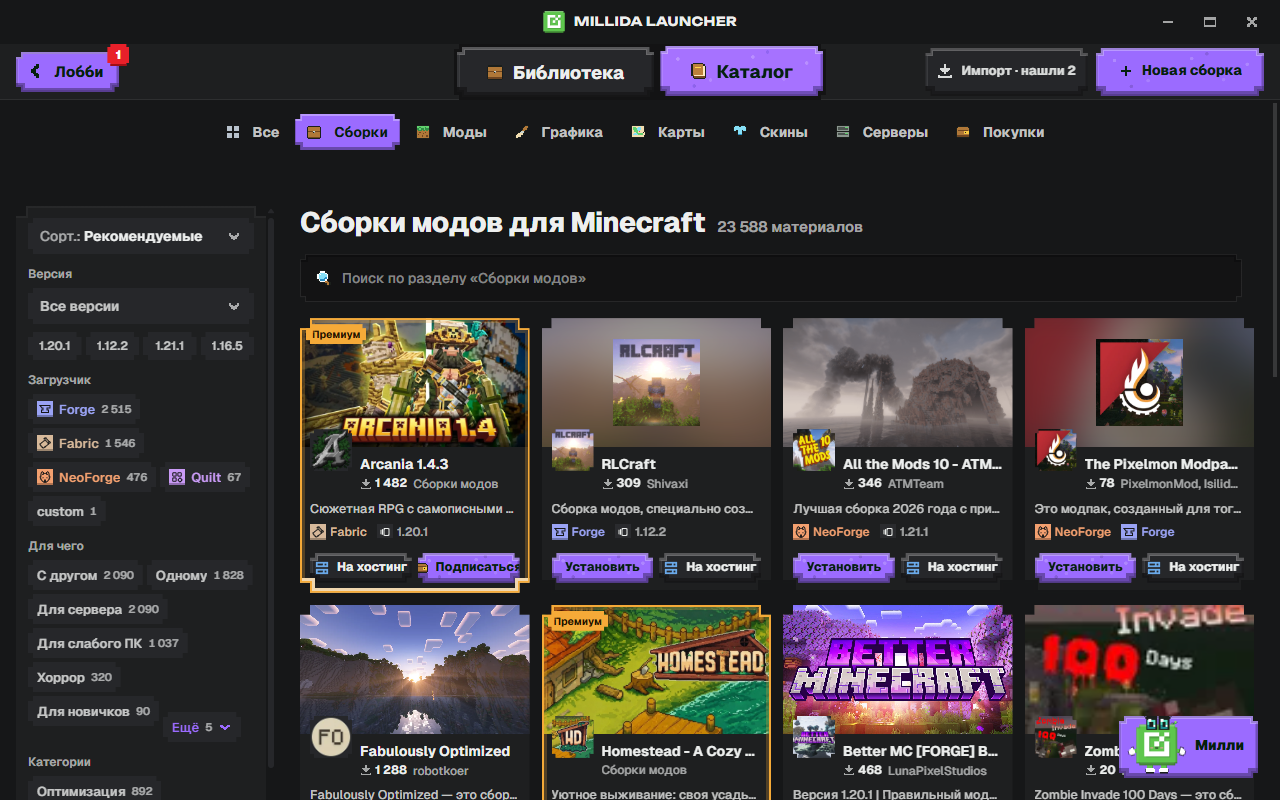
Task: Click Подписаться on Arcania card
Action: [x=469, y=567]
